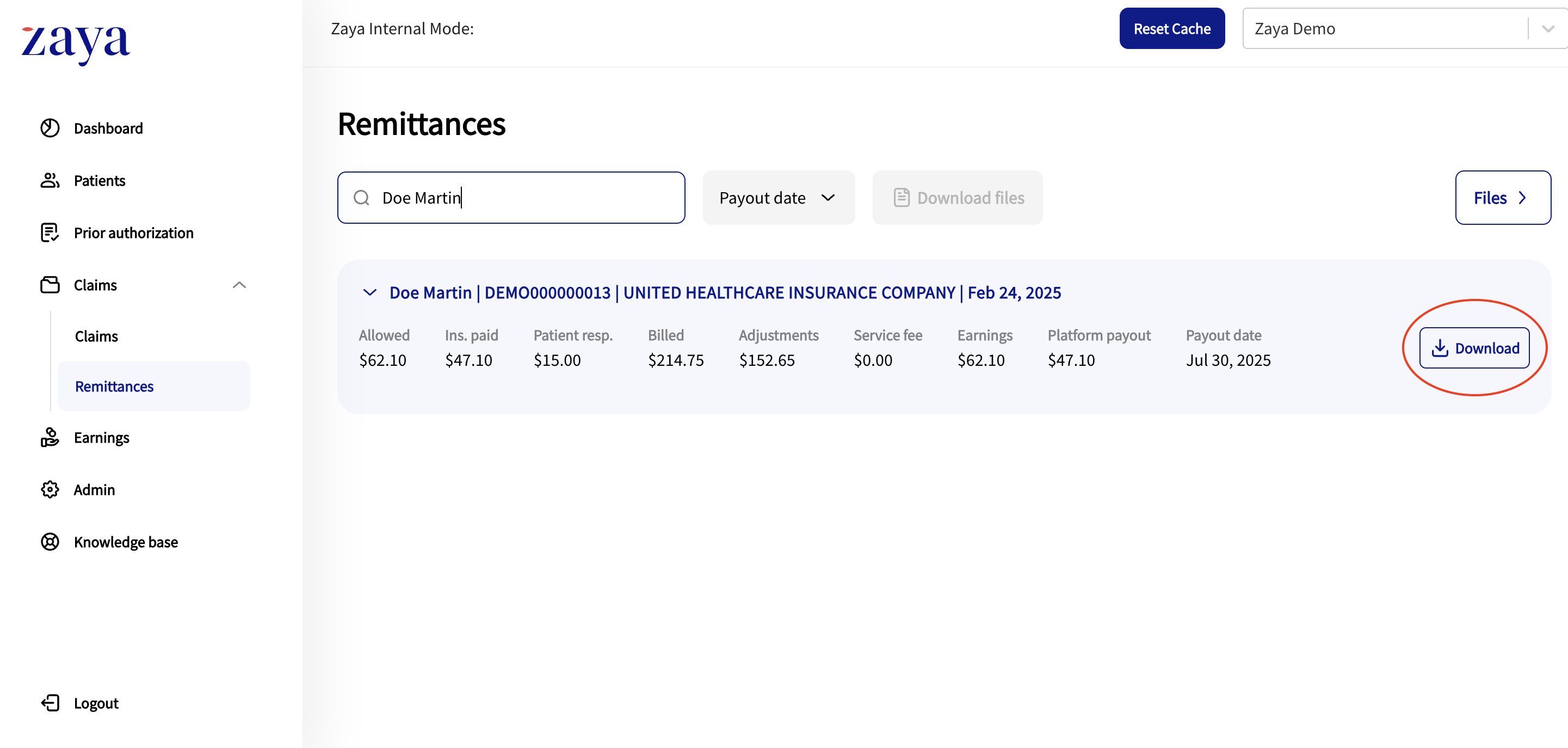The image size is (1568, 748).
Task: Click the Admin gear icon
Action: pyautogui.click(x=50, y=490)
